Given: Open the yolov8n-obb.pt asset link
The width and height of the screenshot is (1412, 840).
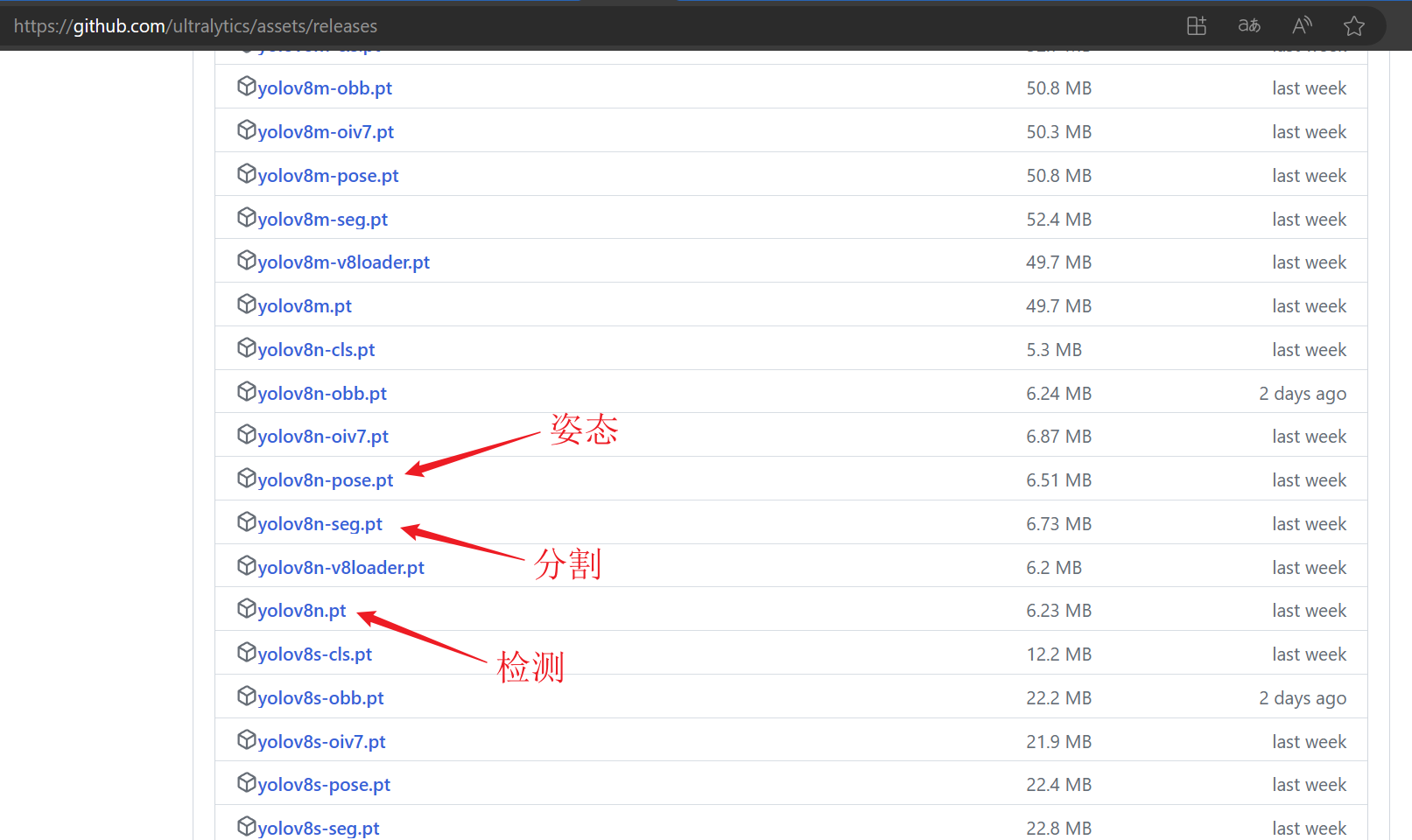Looking at the screenshot, I should click(322, 394).
